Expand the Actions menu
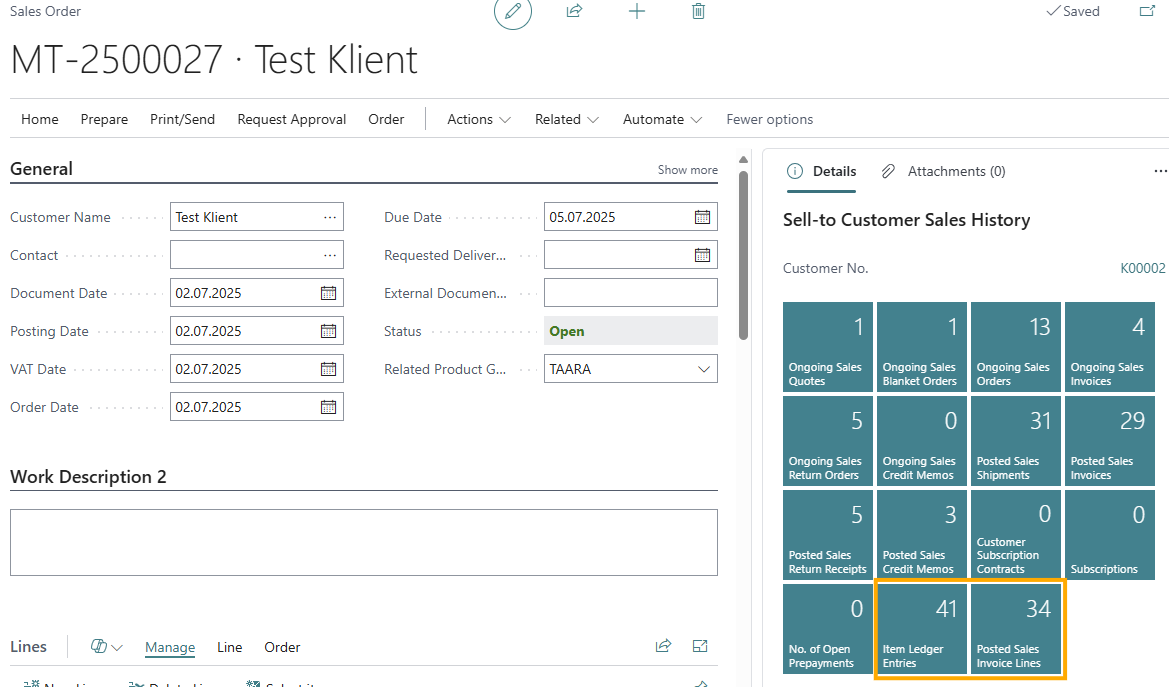1169x687 pixels. 479,119
